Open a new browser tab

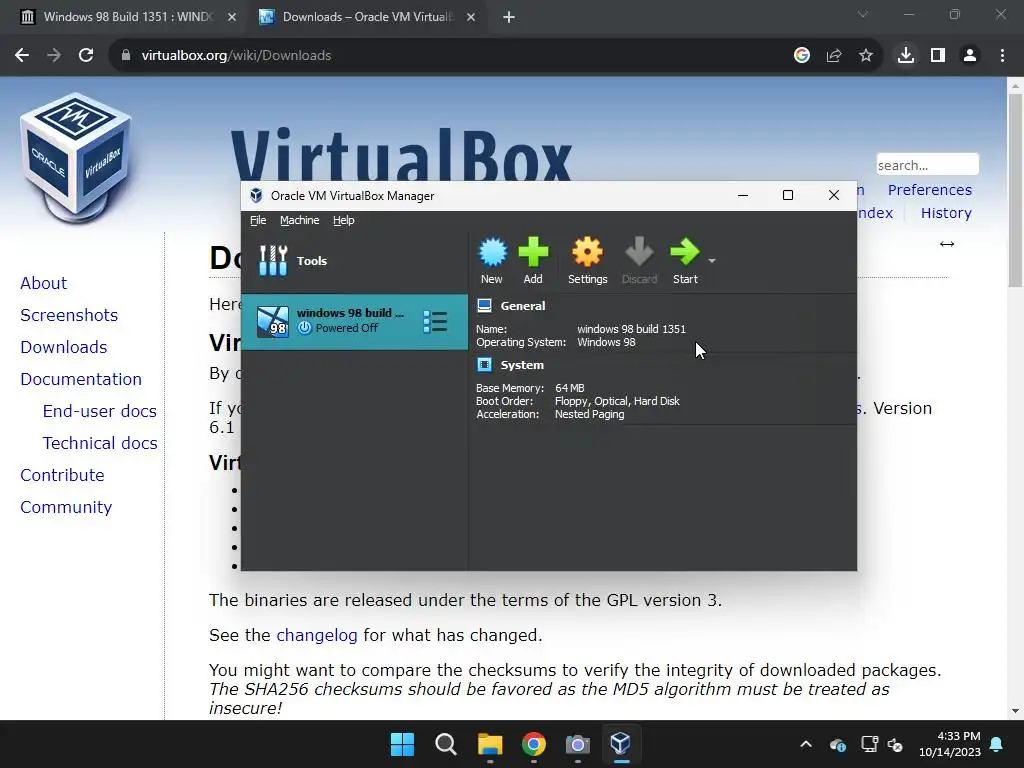click(509, 17)
